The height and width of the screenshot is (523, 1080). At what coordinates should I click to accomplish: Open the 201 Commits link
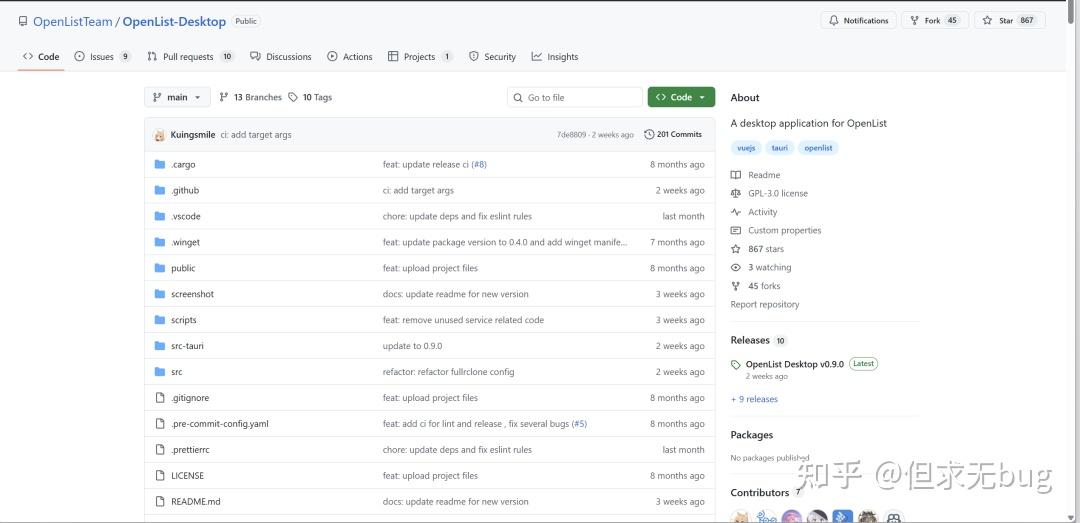673,134
